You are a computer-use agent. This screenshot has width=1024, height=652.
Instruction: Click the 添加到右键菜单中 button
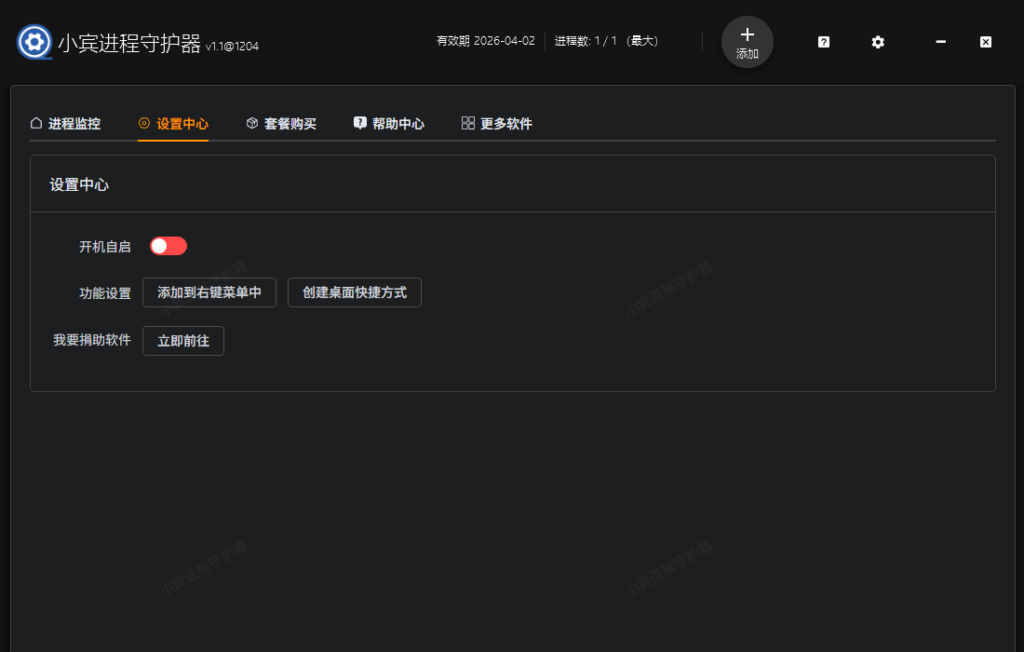[209, 292]
